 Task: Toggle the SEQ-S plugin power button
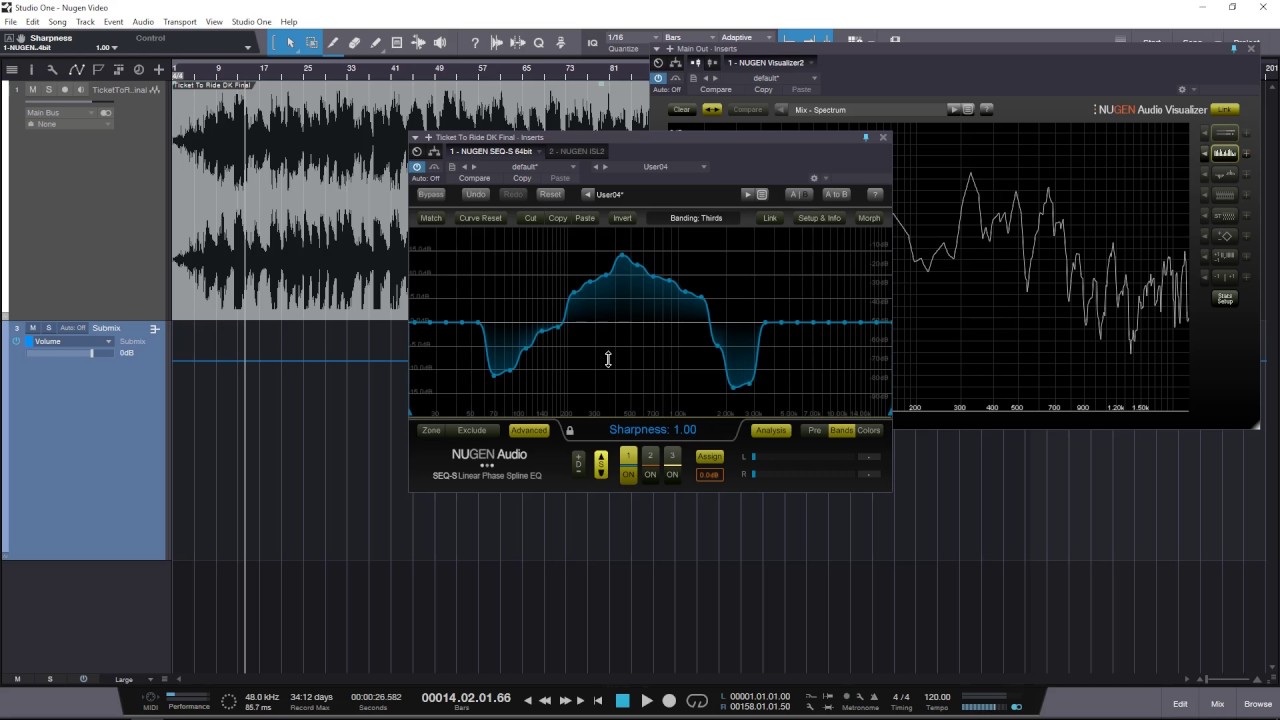coord(417,166)
